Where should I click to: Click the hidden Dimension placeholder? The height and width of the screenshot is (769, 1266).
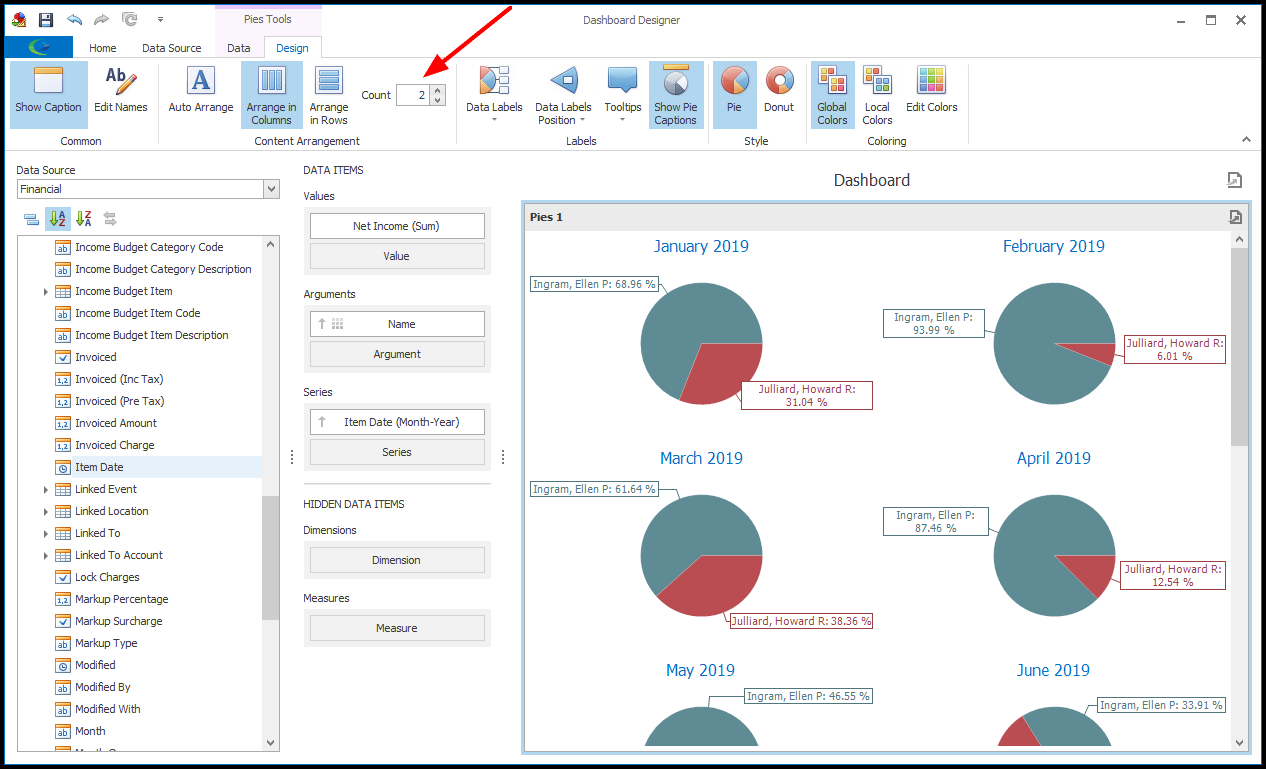coord(397,560)
